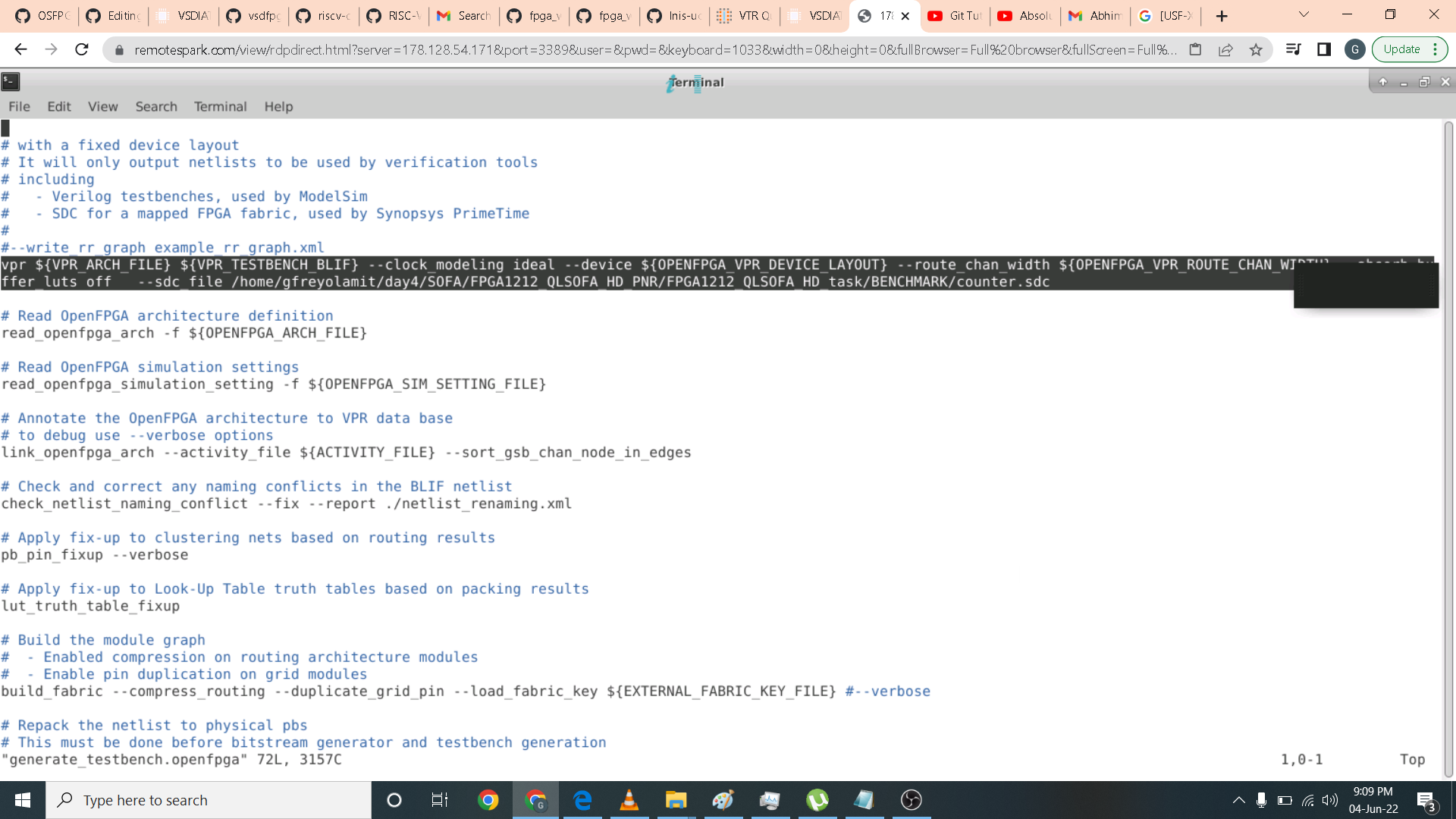Viewport: 1456px width, 819px height.
Task: Click the share page icon in address bar
Action: pyautogui.click(x=1225, y=50)
